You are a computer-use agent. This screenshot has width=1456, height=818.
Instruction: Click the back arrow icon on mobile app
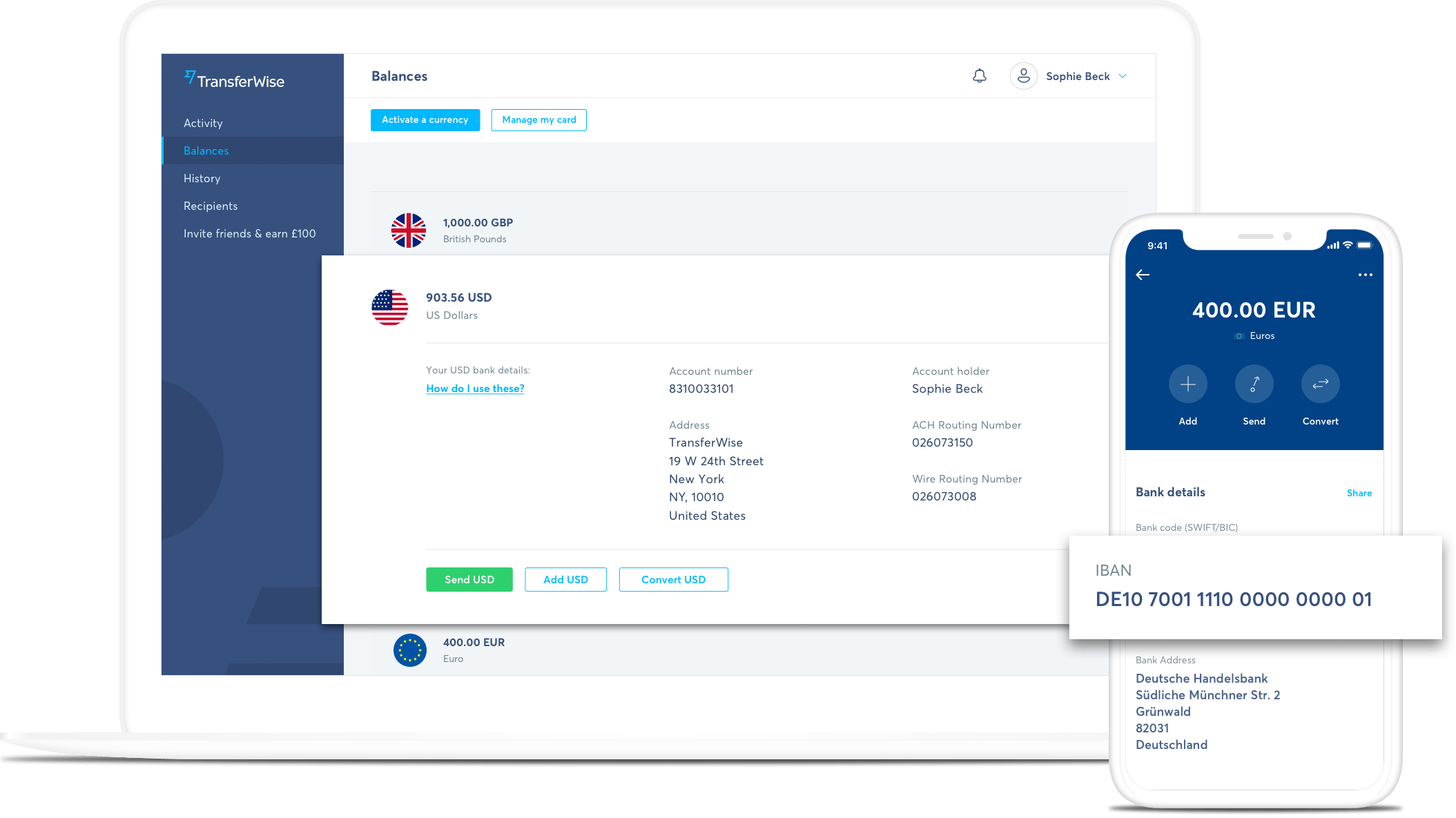1143,275
